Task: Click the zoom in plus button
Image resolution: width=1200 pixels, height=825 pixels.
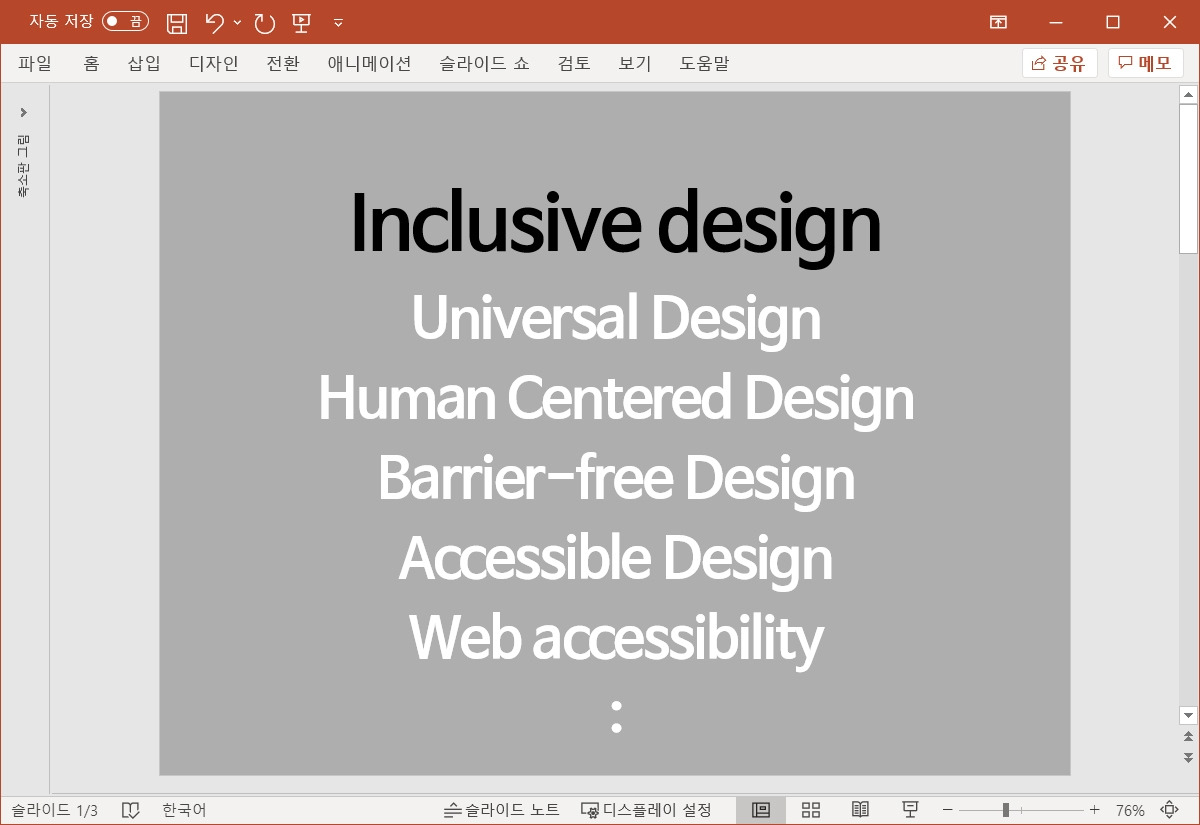Action: click(x=1094, y=810)
